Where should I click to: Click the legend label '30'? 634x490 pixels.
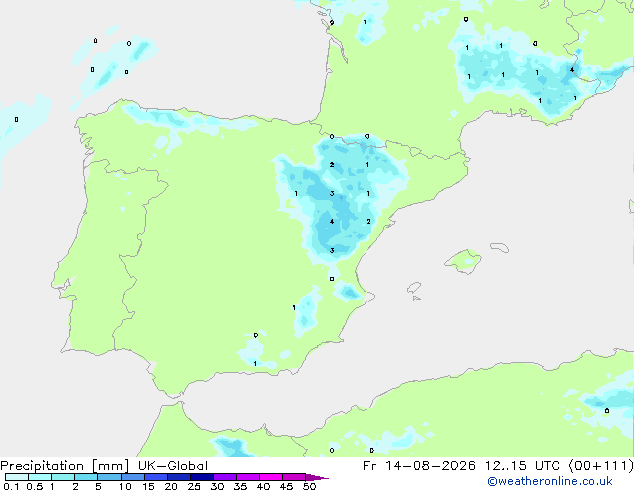click(217, 486)
